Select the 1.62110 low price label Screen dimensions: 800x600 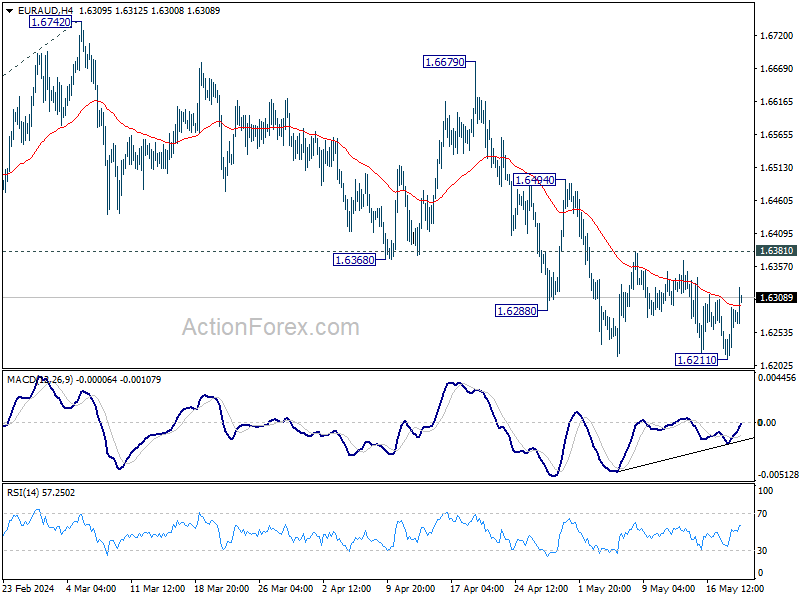coord(696,360)
